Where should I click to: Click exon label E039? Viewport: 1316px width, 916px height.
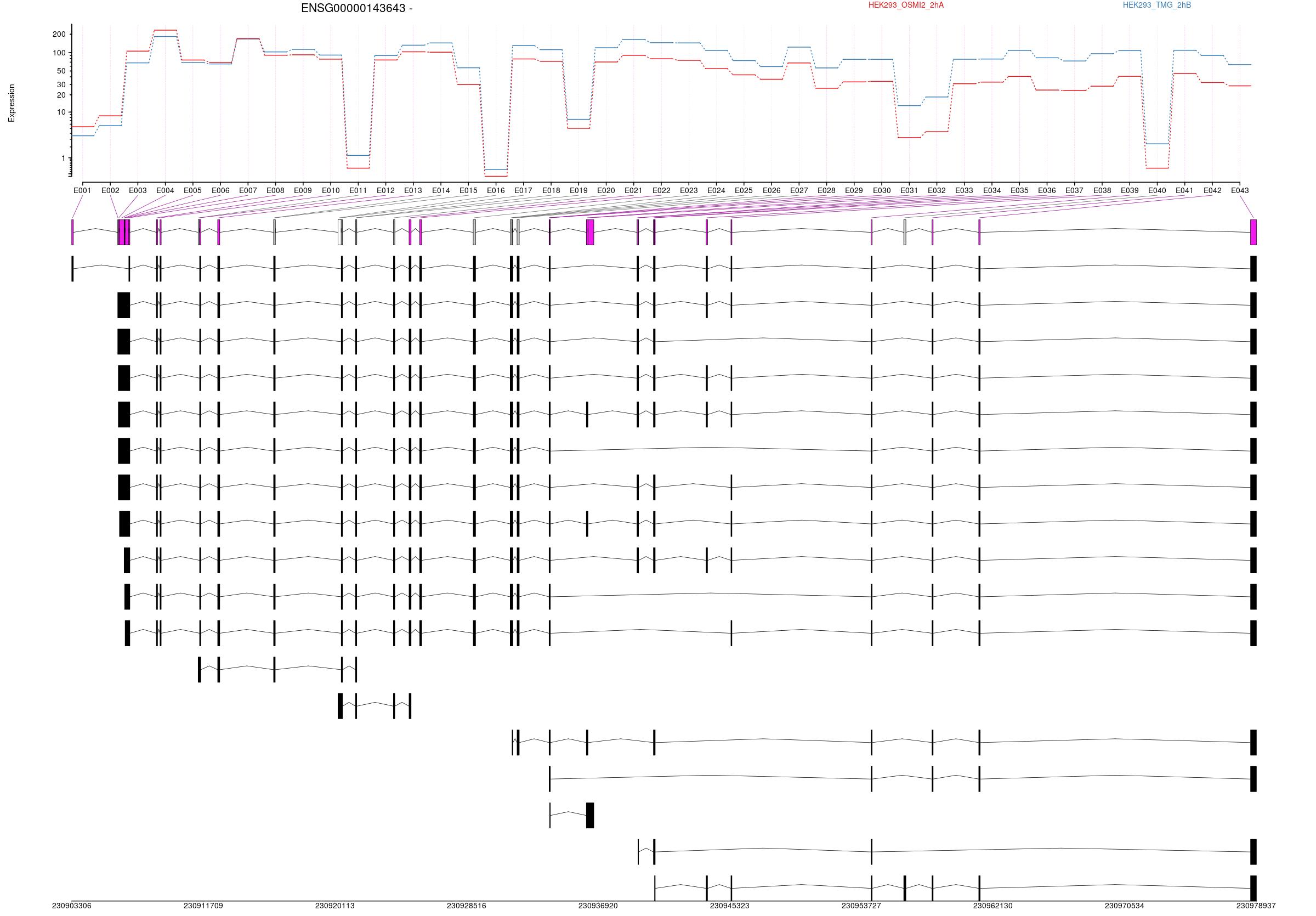tap(1130, 190)
